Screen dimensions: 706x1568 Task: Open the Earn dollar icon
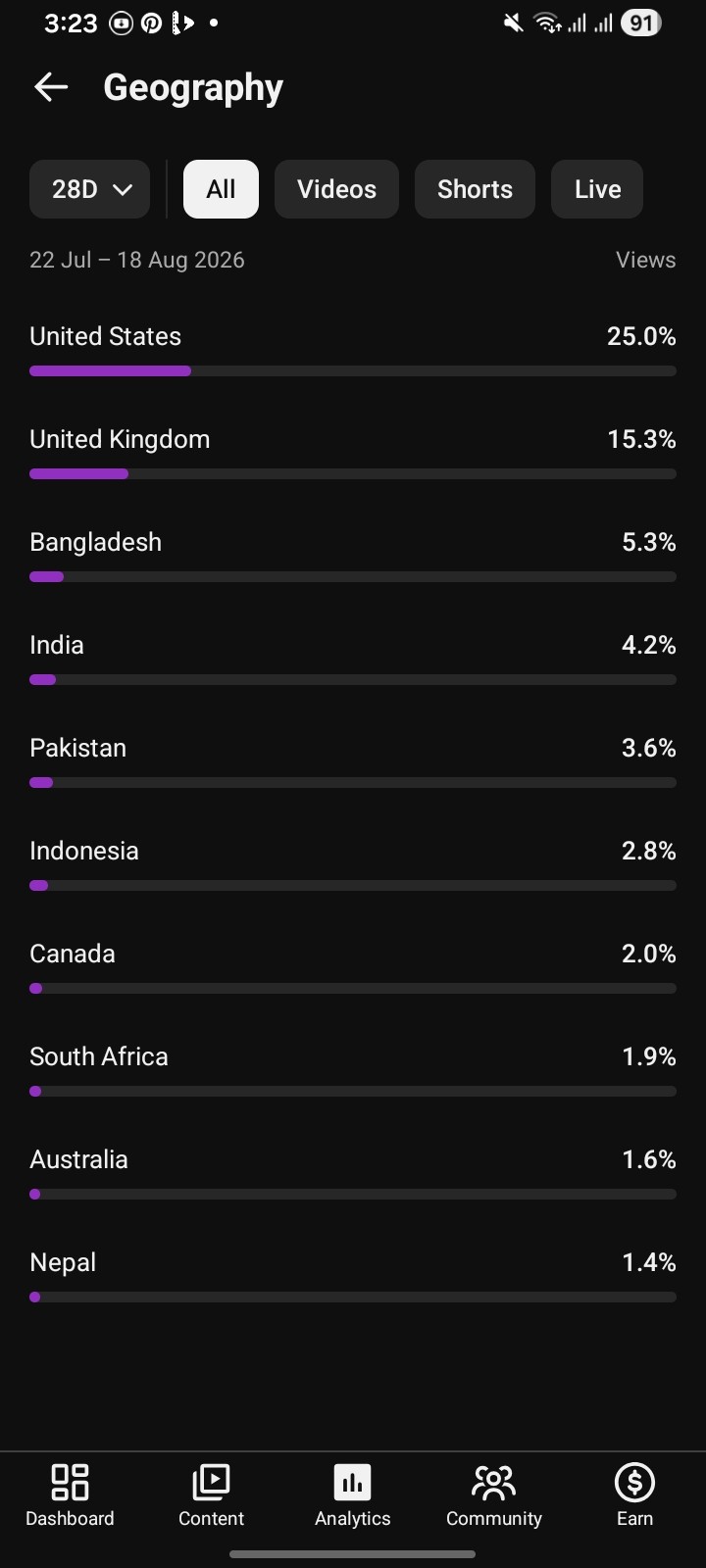point(634,1483)
